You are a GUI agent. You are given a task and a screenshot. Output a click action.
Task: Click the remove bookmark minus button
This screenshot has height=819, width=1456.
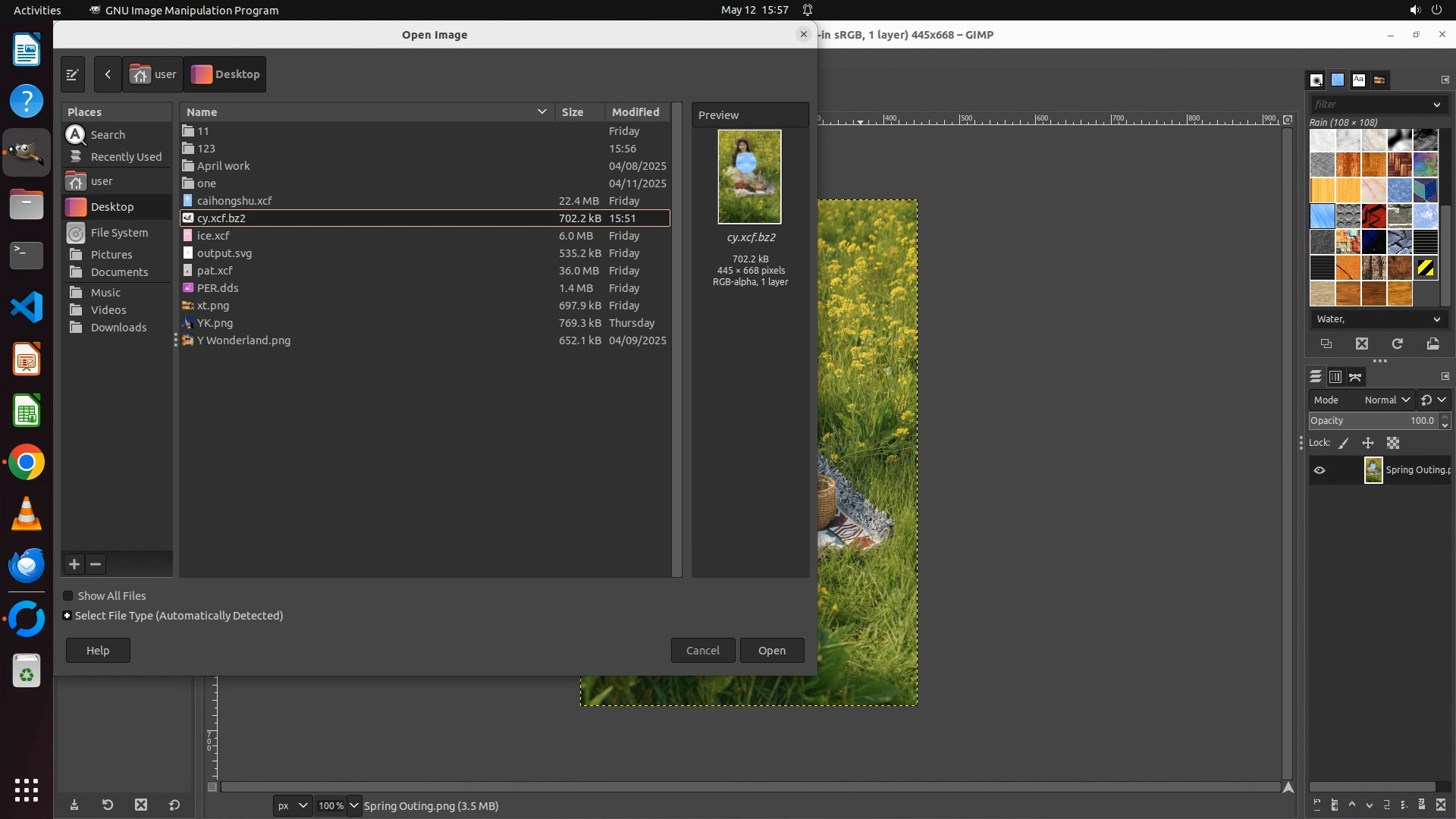(96, 564)
